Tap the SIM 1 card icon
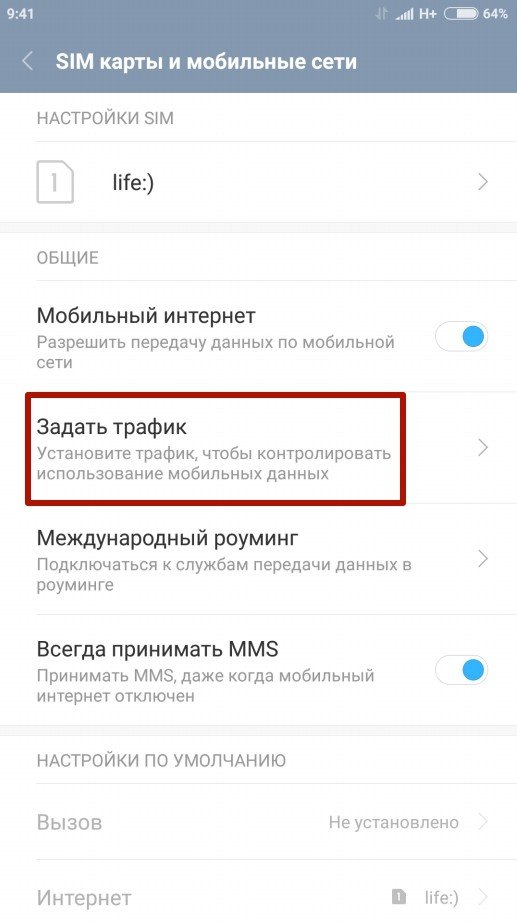Screen dimensions: 517x923 [55, 182]
